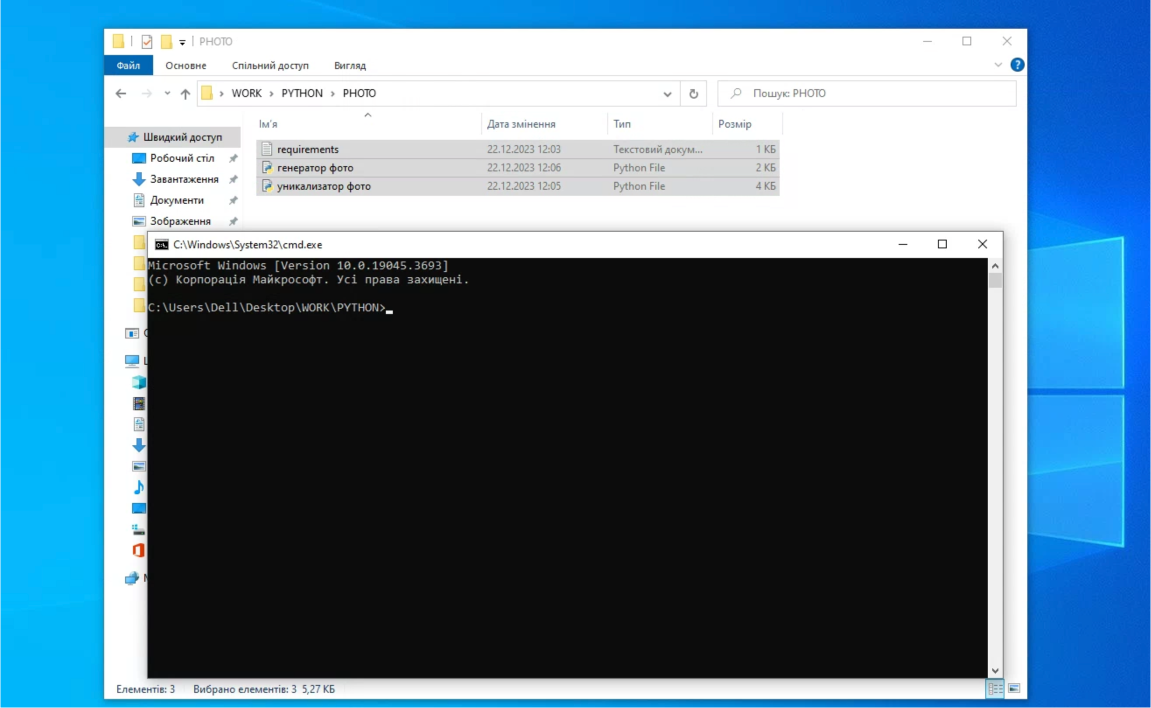Open the address bar history dropdown

pyautogui.click(x=667, y=94)
